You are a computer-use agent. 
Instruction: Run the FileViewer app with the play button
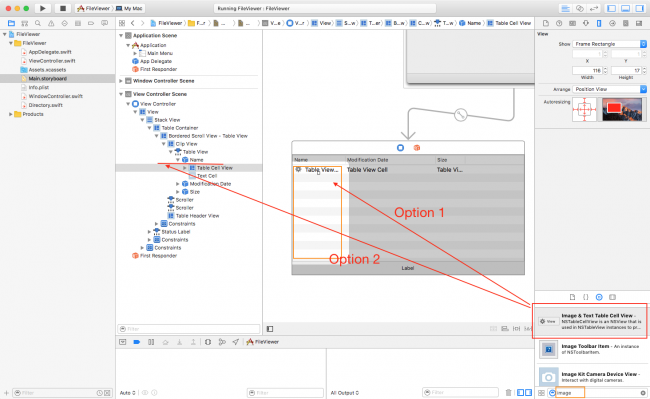(42, 8)
